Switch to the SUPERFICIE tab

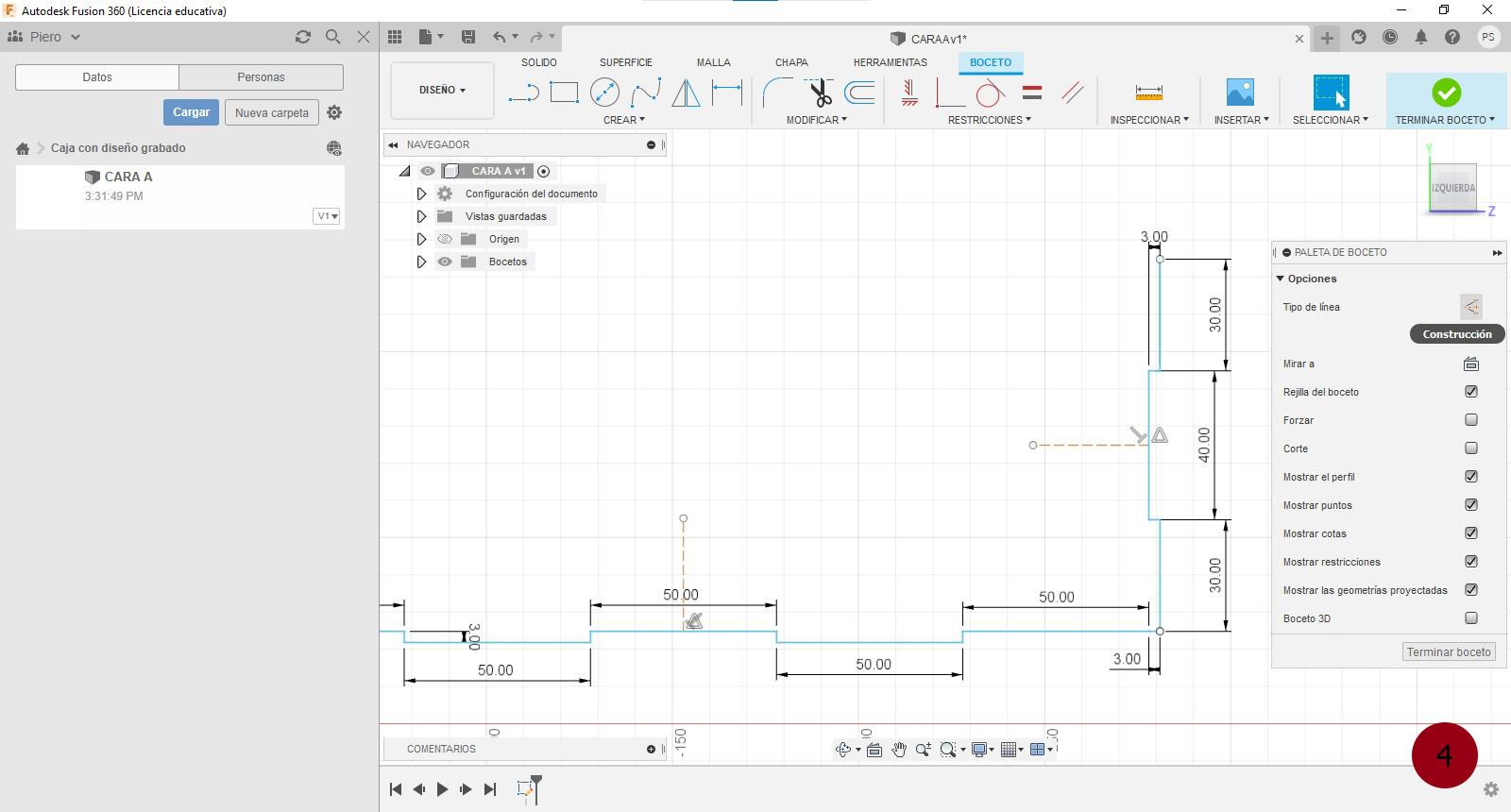pyautogui.click(x=625, y=62)
